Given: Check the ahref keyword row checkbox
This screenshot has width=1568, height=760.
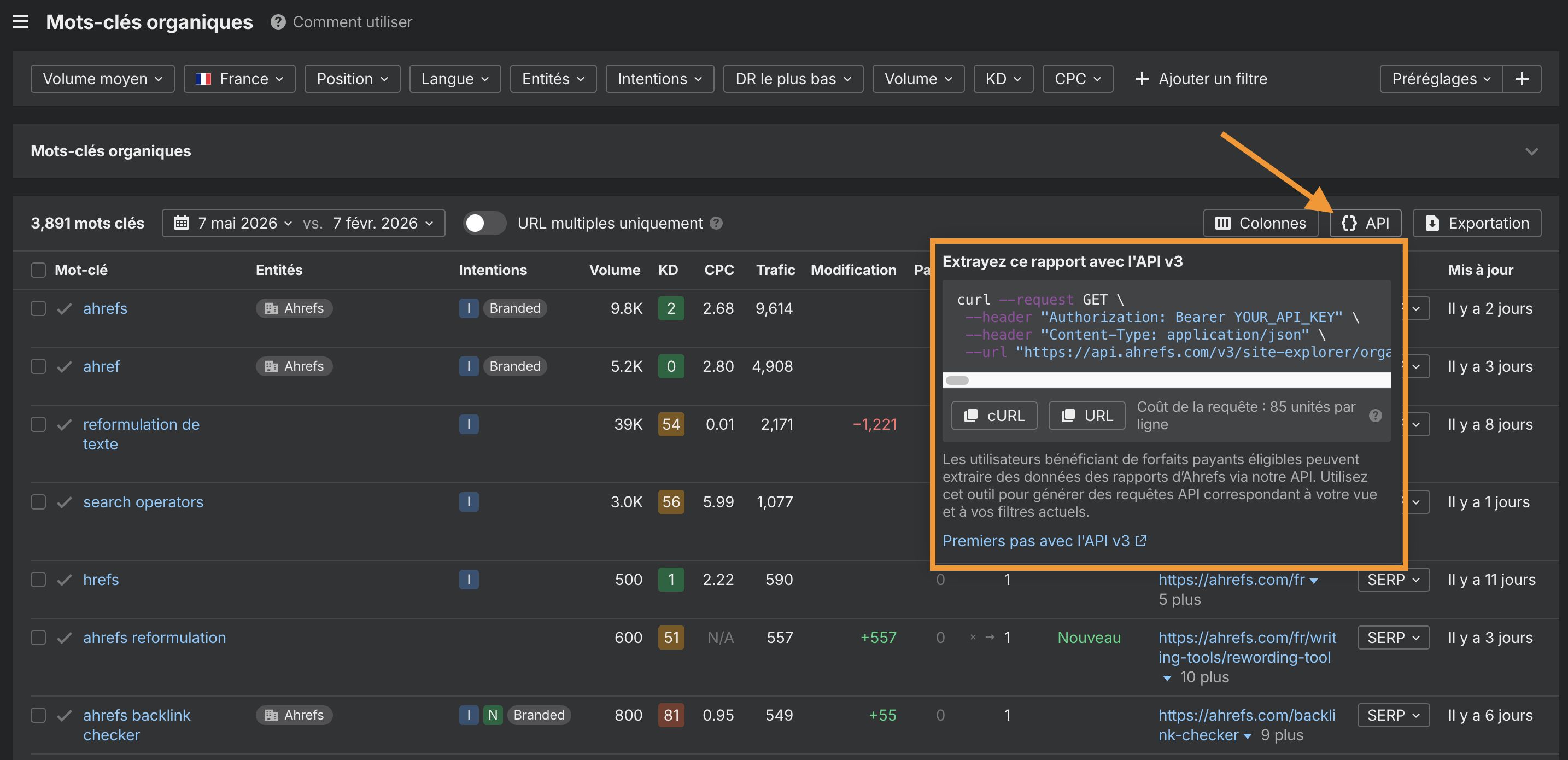Looking at the screenshot, I should 38,366.
